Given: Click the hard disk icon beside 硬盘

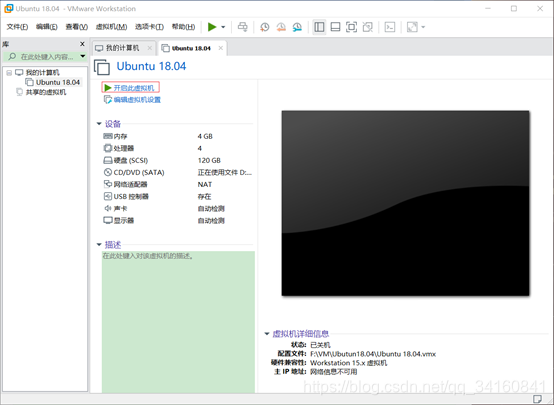Looking at the screenshot, I should click(x=108, y=160).
